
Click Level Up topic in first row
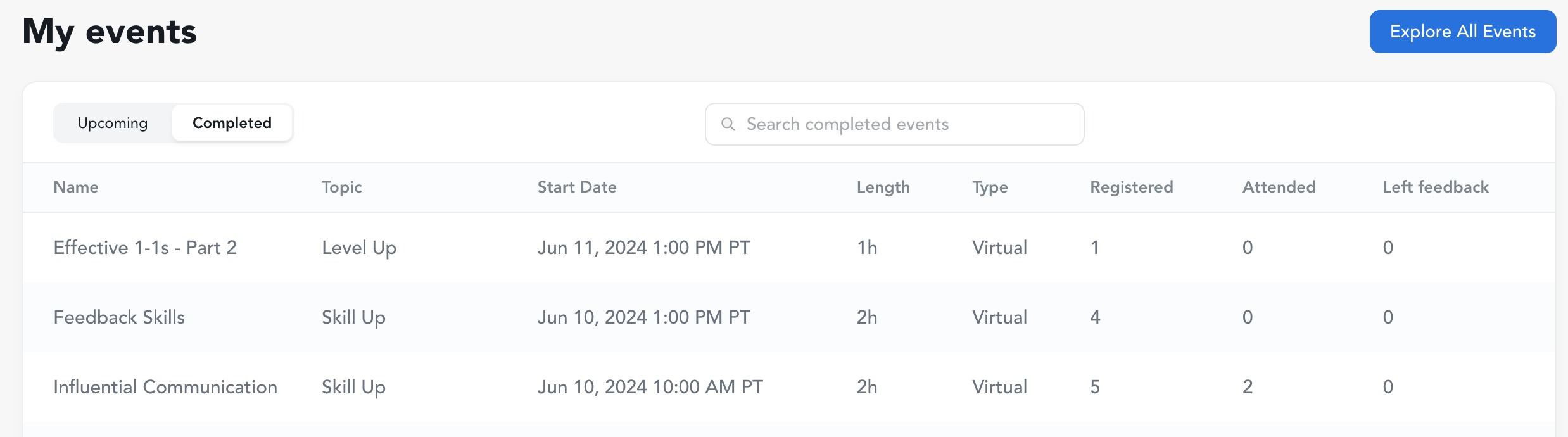tap(359, 248)
